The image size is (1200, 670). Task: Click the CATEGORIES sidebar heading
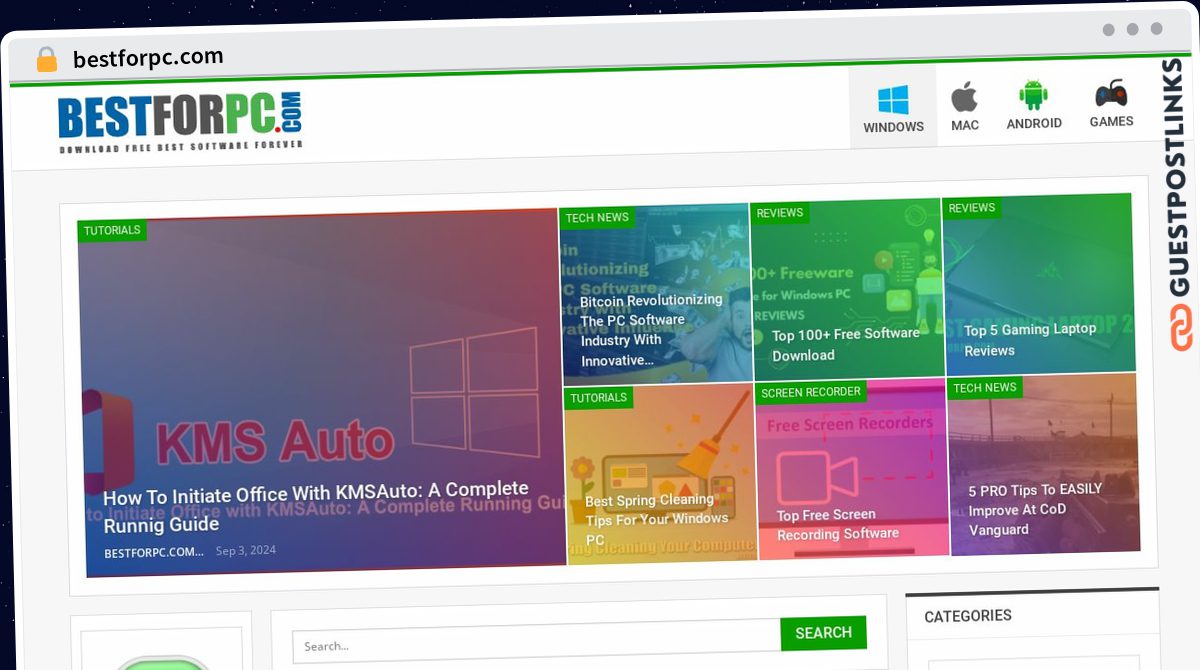pos(968,617)
